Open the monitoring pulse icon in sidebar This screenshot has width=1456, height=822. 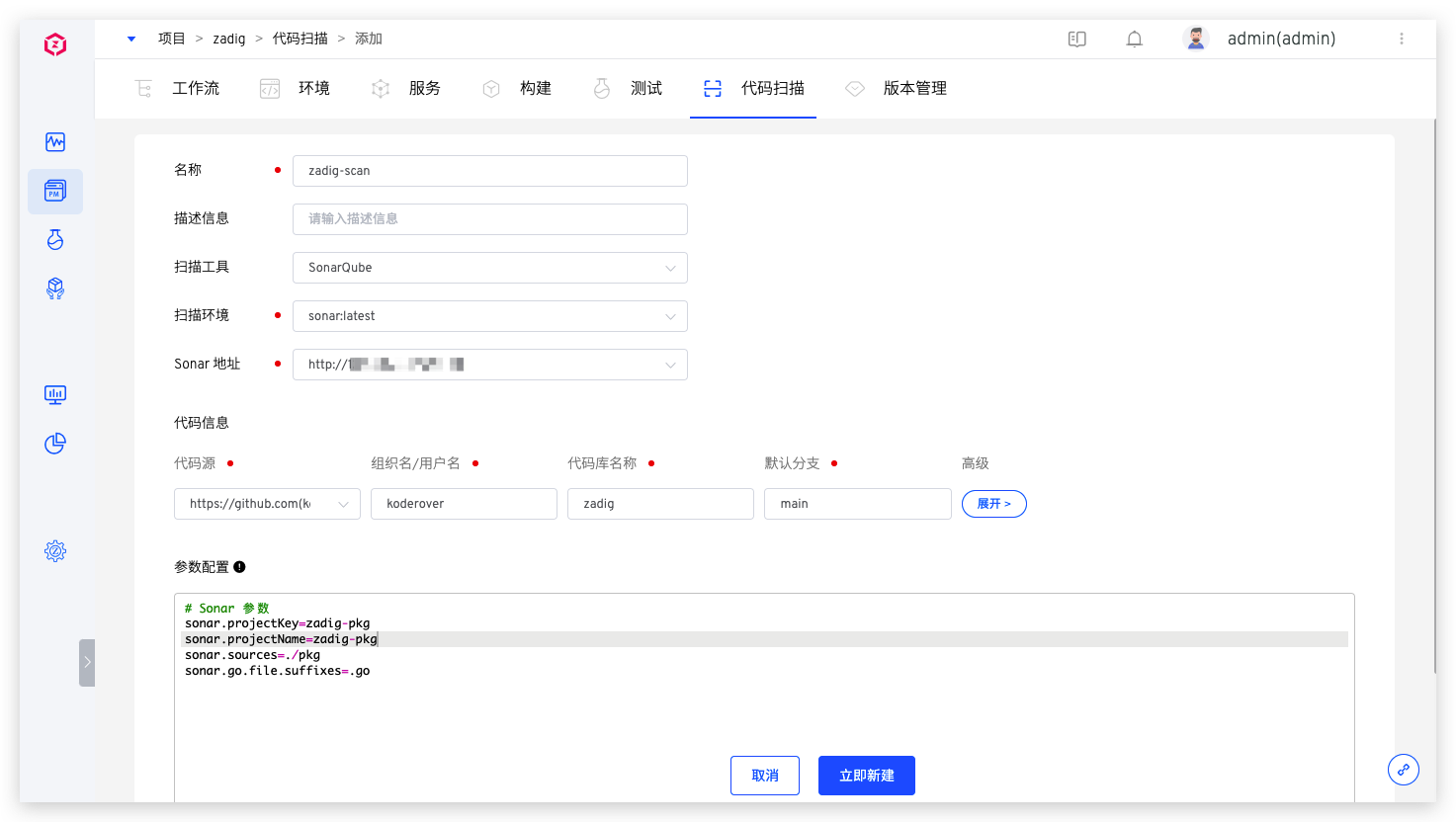[55, 142]
